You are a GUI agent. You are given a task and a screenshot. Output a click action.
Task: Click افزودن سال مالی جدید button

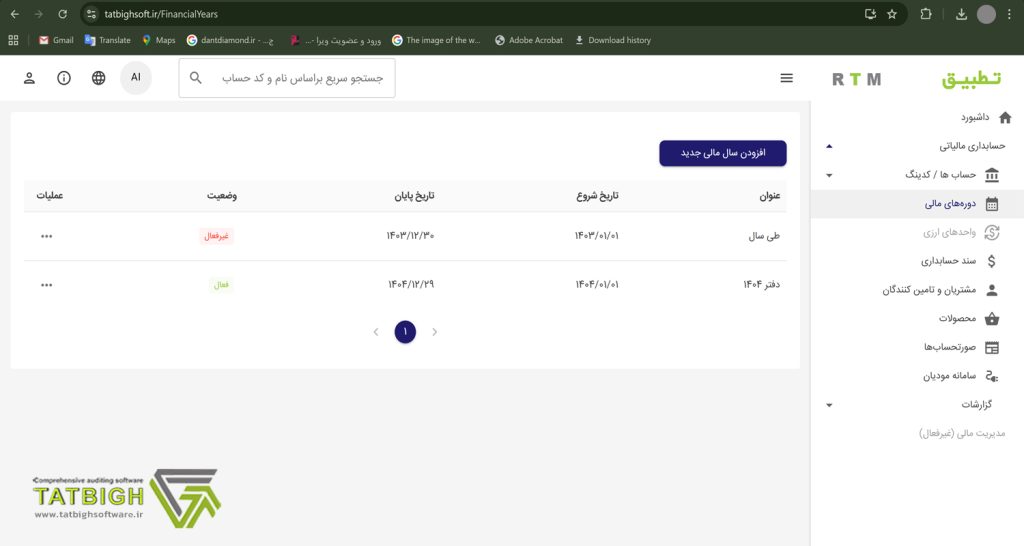click(722, 153)
